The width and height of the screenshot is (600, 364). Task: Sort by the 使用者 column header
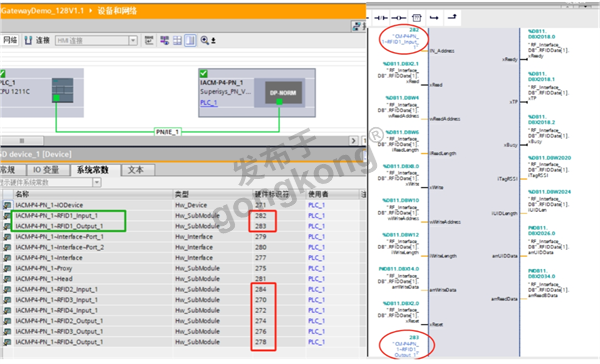point(318,194)
